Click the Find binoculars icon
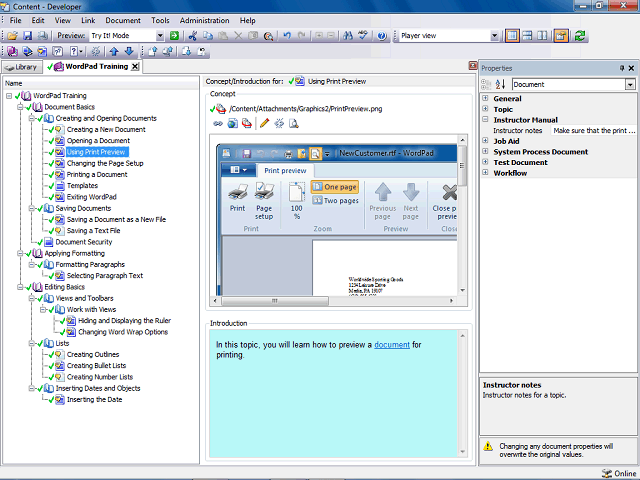Viewport: 640px width, 480px height. point(348,36)
